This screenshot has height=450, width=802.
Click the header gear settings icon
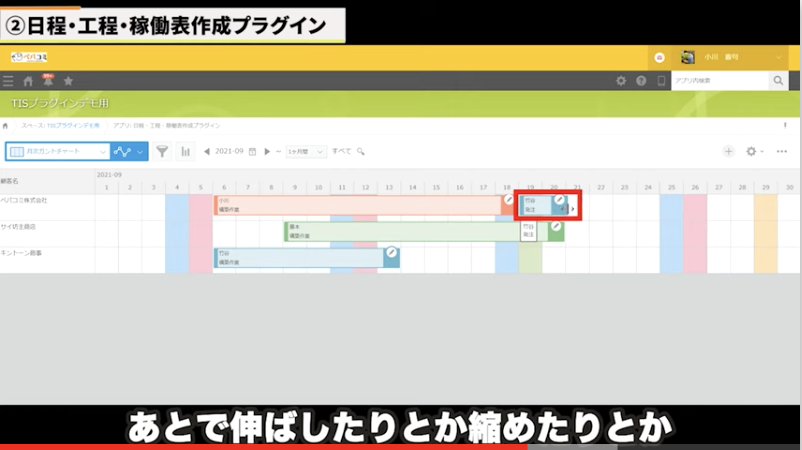tap(621, 81)
